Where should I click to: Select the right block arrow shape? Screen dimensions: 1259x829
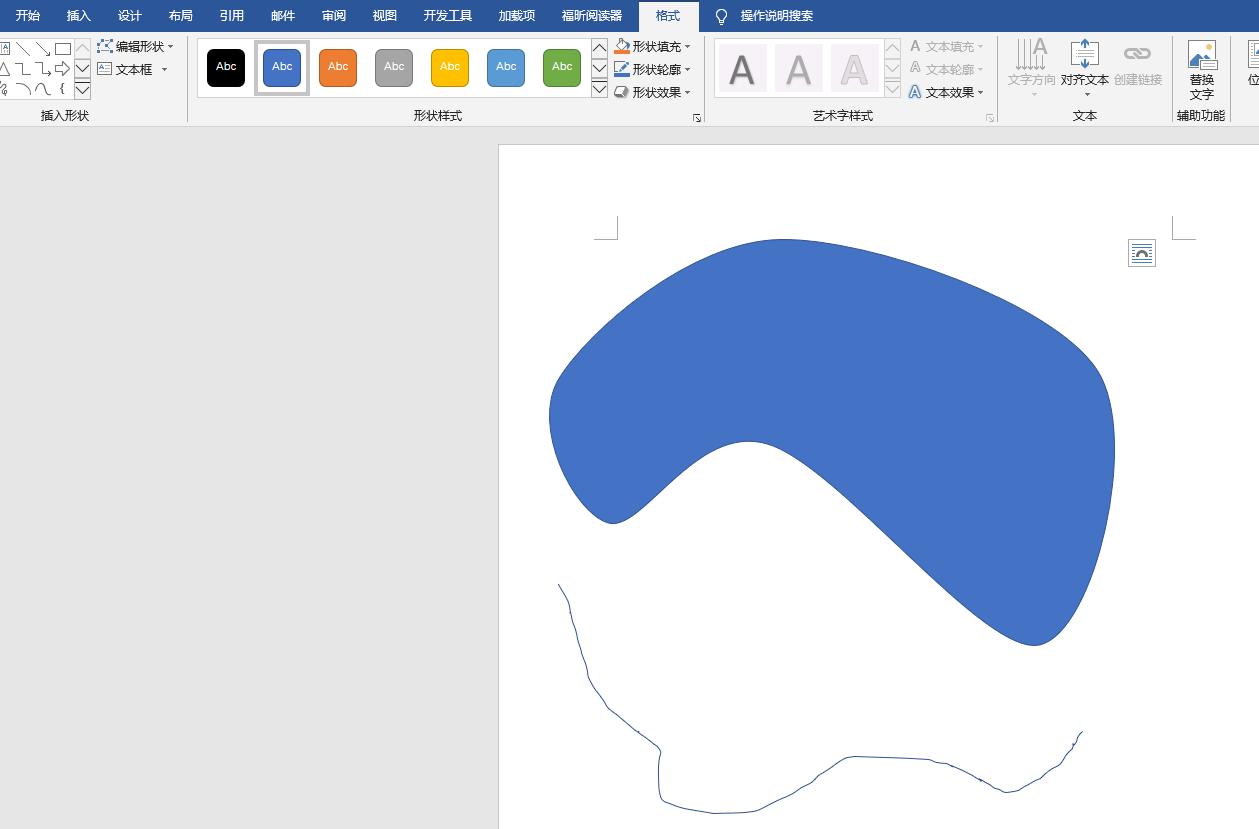[x=63, y=69]
